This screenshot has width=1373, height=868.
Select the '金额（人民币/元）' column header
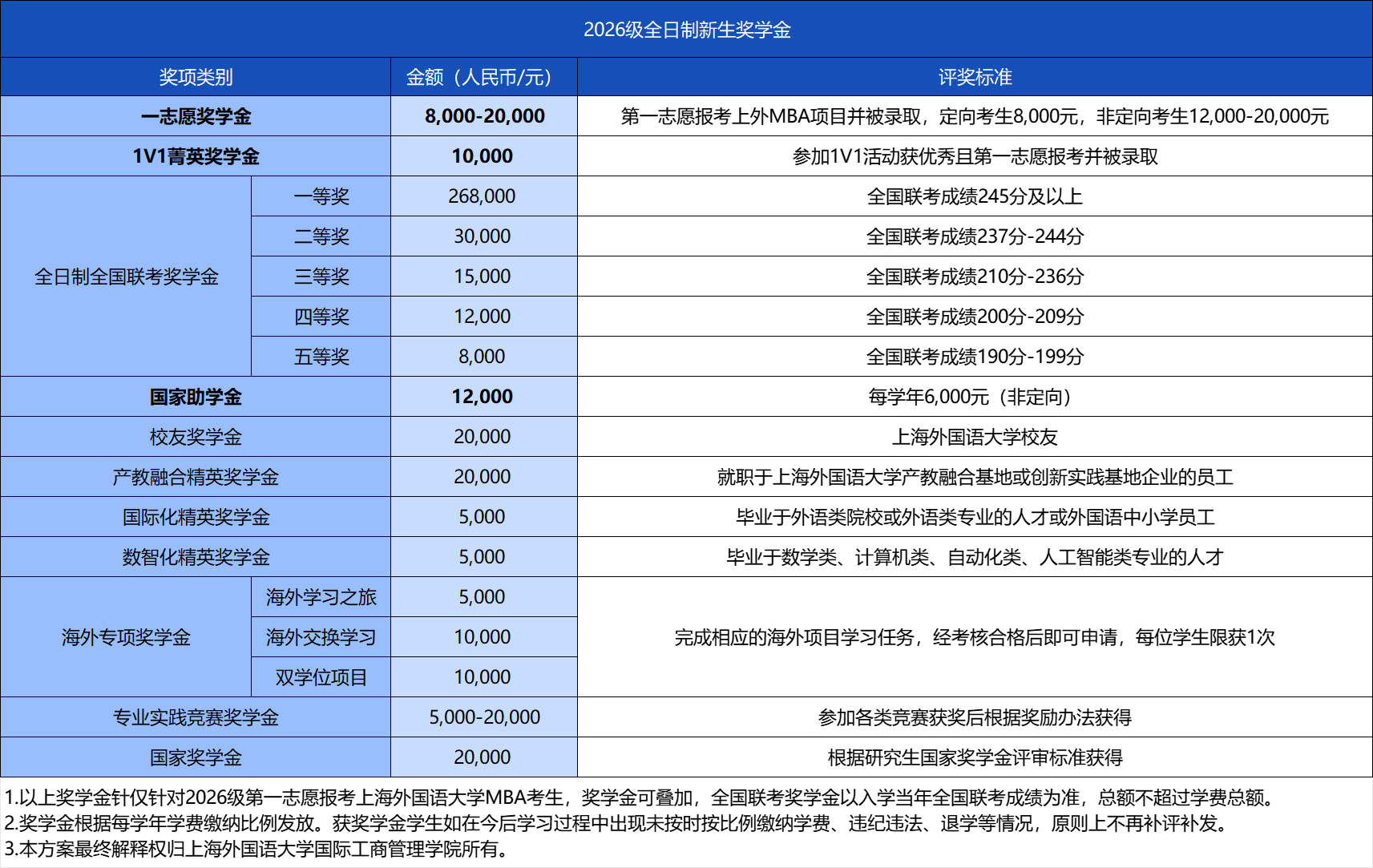(484, 77)
